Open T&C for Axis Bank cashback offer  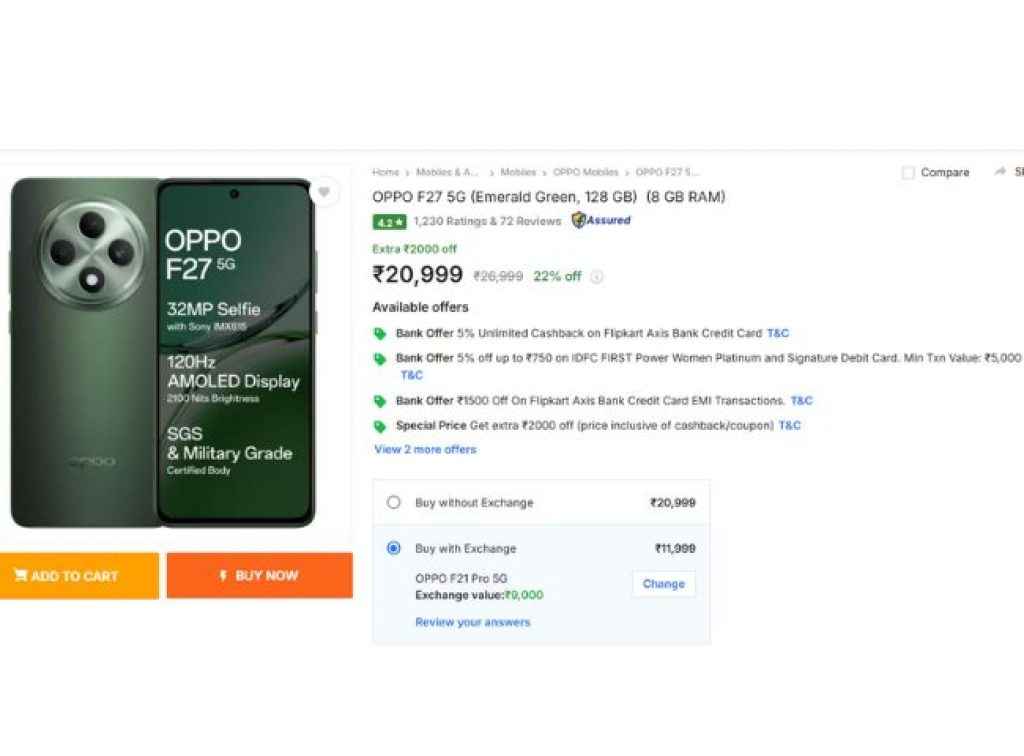(777, 333)
